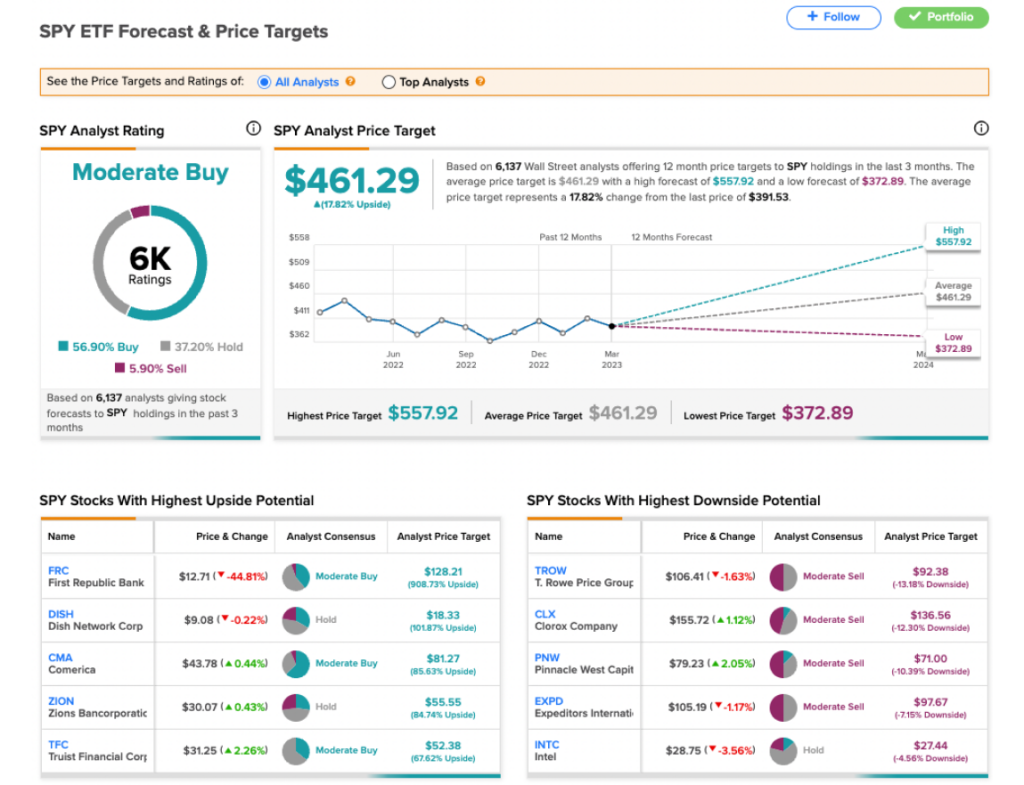This screenshot has height=785, width=1024.
Task: Click the 6K Ratings donut chart
Action: pyautogui.click(x=150, y=263)
